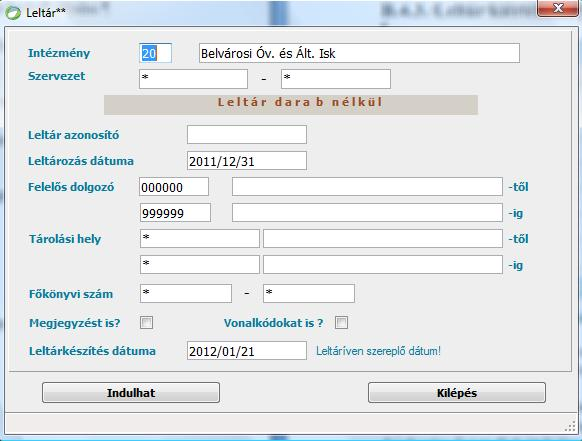Click the institution name field Belvárosi Óv. és Ált. Isk
The width and height of the screenshot is (582, 441).
pyautogui.click(x=359, y=53)
